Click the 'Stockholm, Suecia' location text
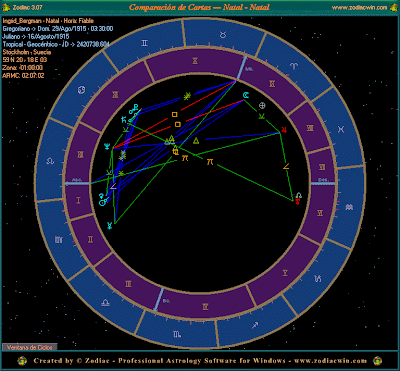The image size is (400, 371). (x=27, y=52)
